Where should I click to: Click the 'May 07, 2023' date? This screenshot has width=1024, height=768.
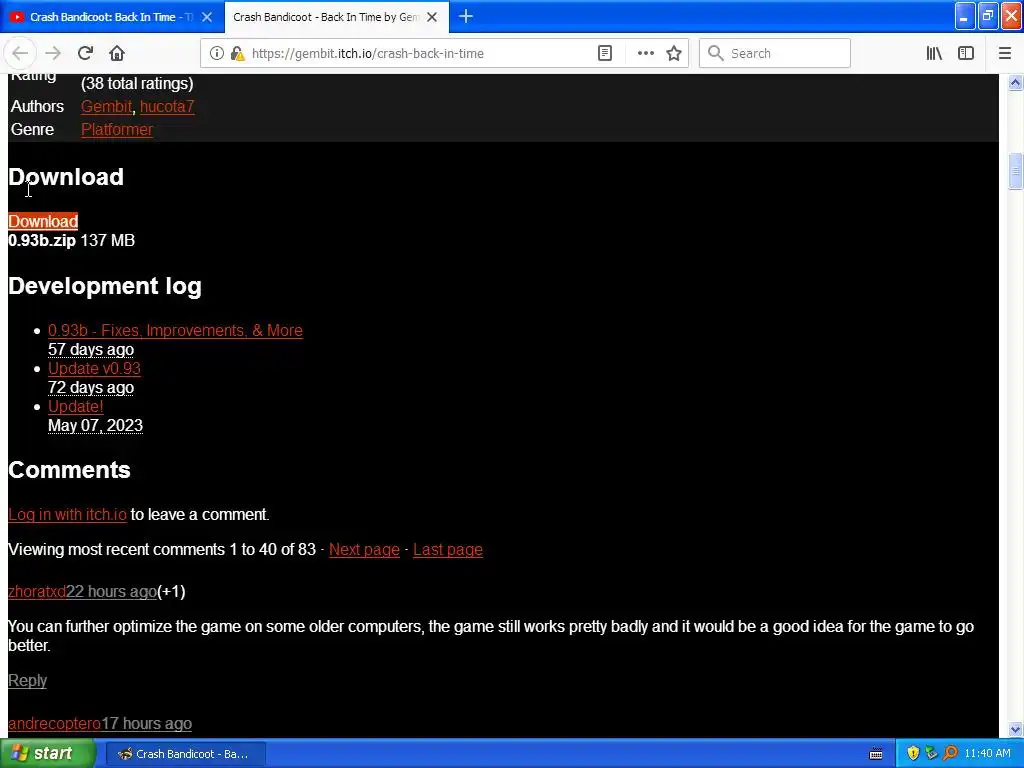point(95,425)
